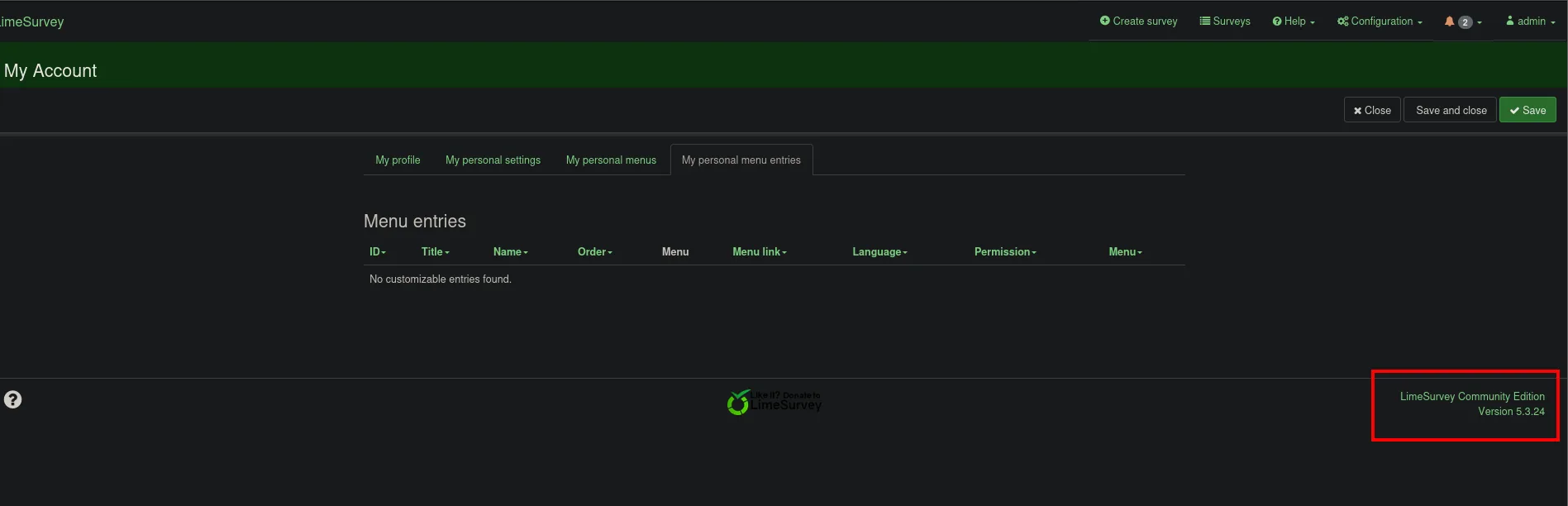The image size is (1568, 506).
Task: Click the Menu entries heading
Action: [x=415, y=222]
